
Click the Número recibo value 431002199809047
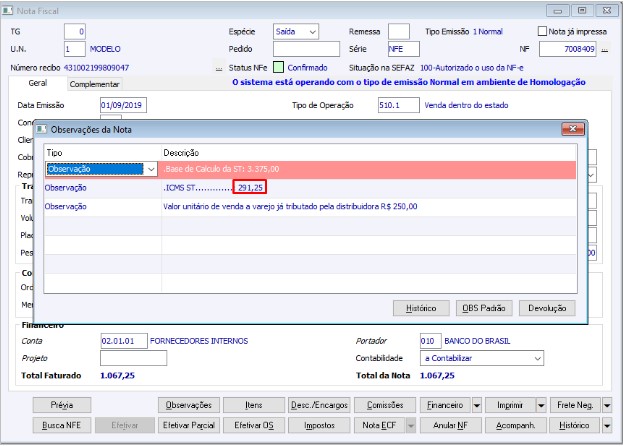point(97,68)
